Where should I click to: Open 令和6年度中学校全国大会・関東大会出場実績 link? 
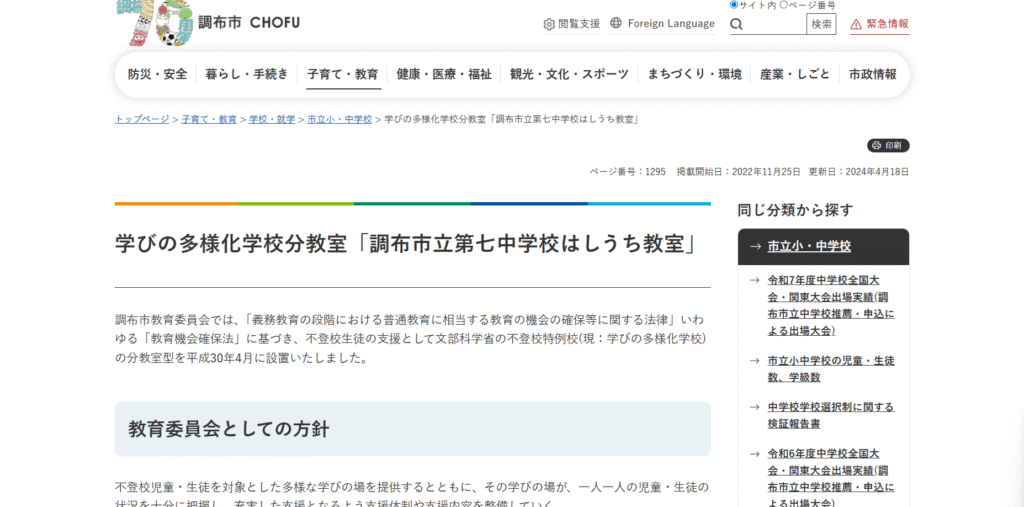pos(831,478)
